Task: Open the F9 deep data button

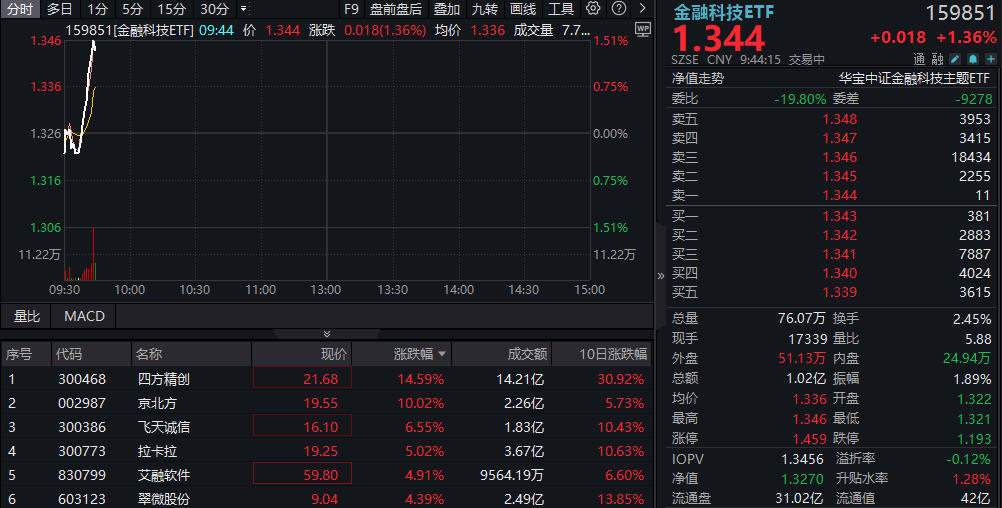Action: point(351,9)
